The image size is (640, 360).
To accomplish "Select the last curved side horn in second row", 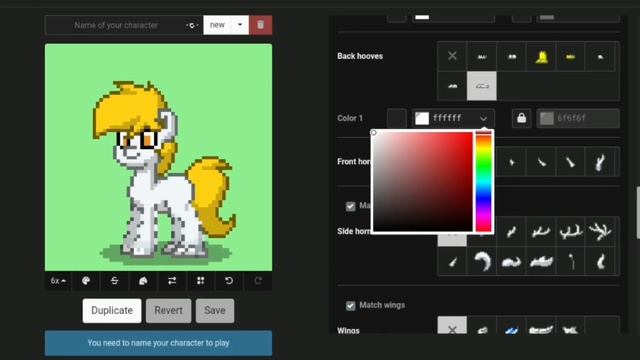I will pos(600,262).
